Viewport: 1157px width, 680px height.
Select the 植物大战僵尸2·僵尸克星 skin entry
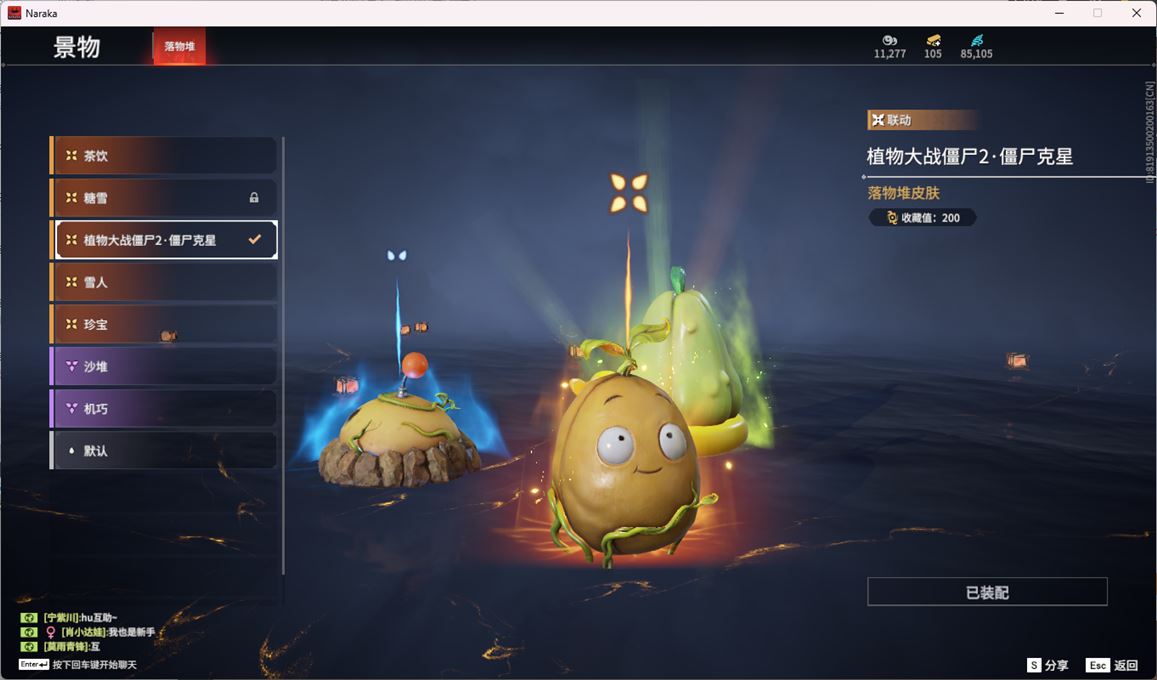[164, 240]
